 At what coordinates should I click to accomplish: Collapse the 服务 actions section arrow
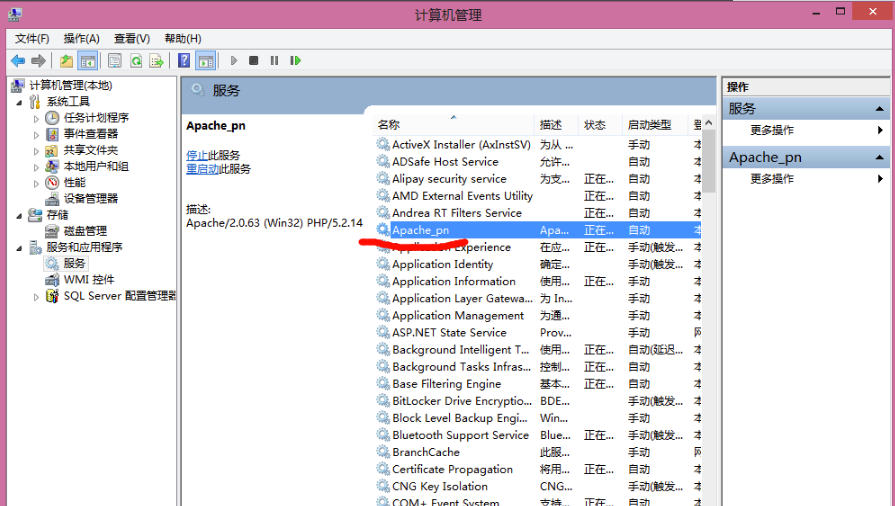coord(880,109)
